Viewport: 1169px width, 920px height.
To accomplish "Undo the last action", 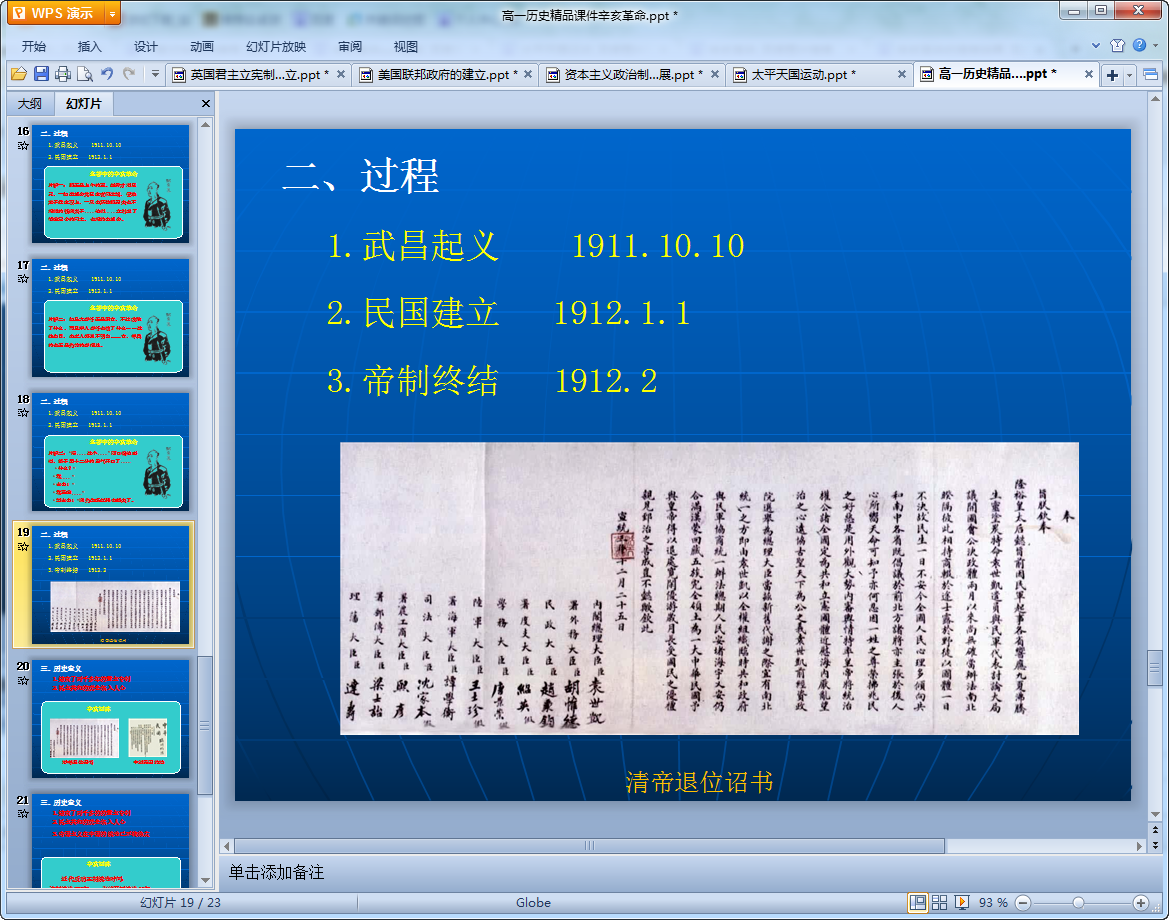I will coord(107,74).
